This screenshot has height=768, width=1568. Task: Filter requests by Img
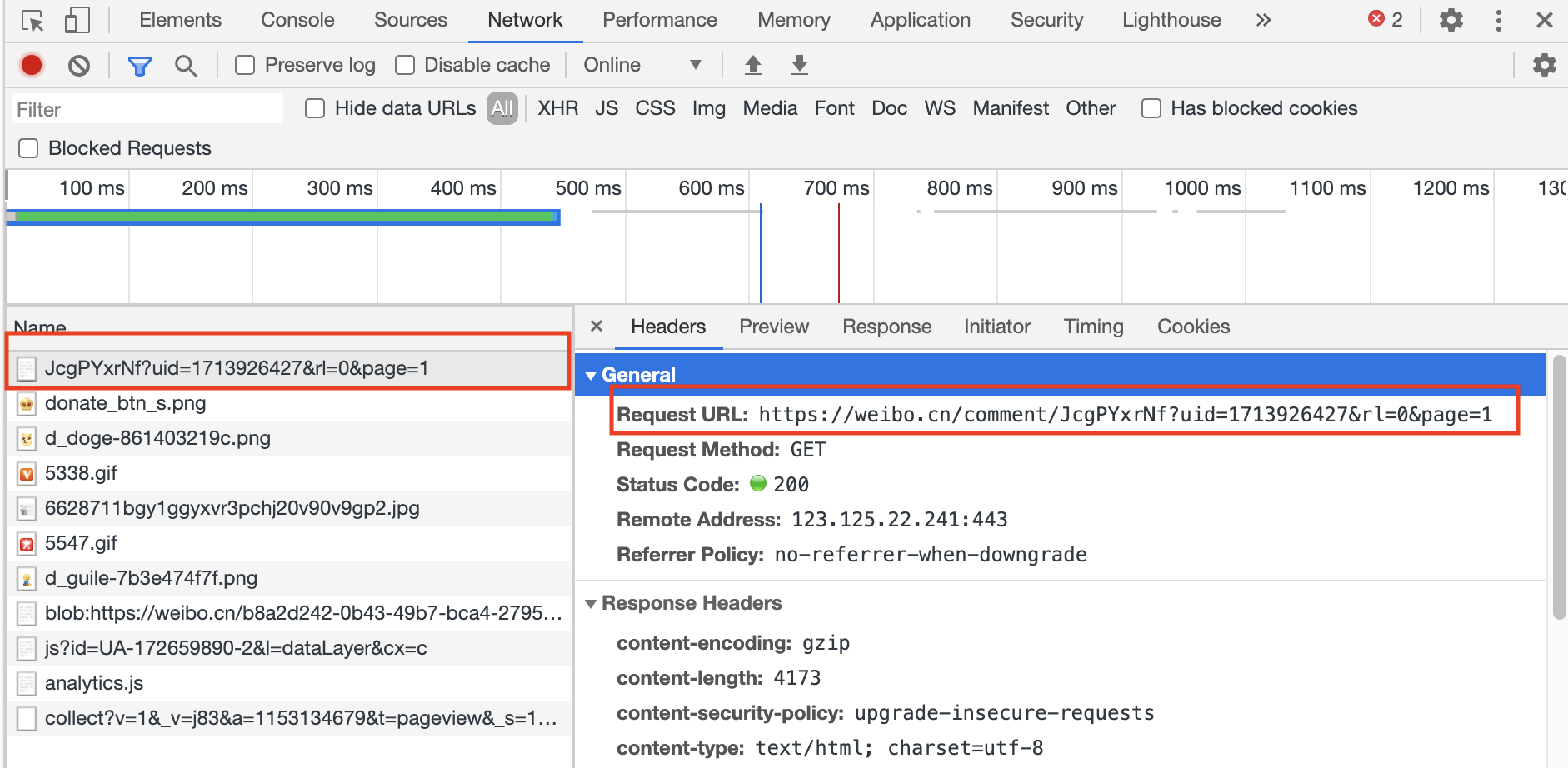click(x=709, y=108)
